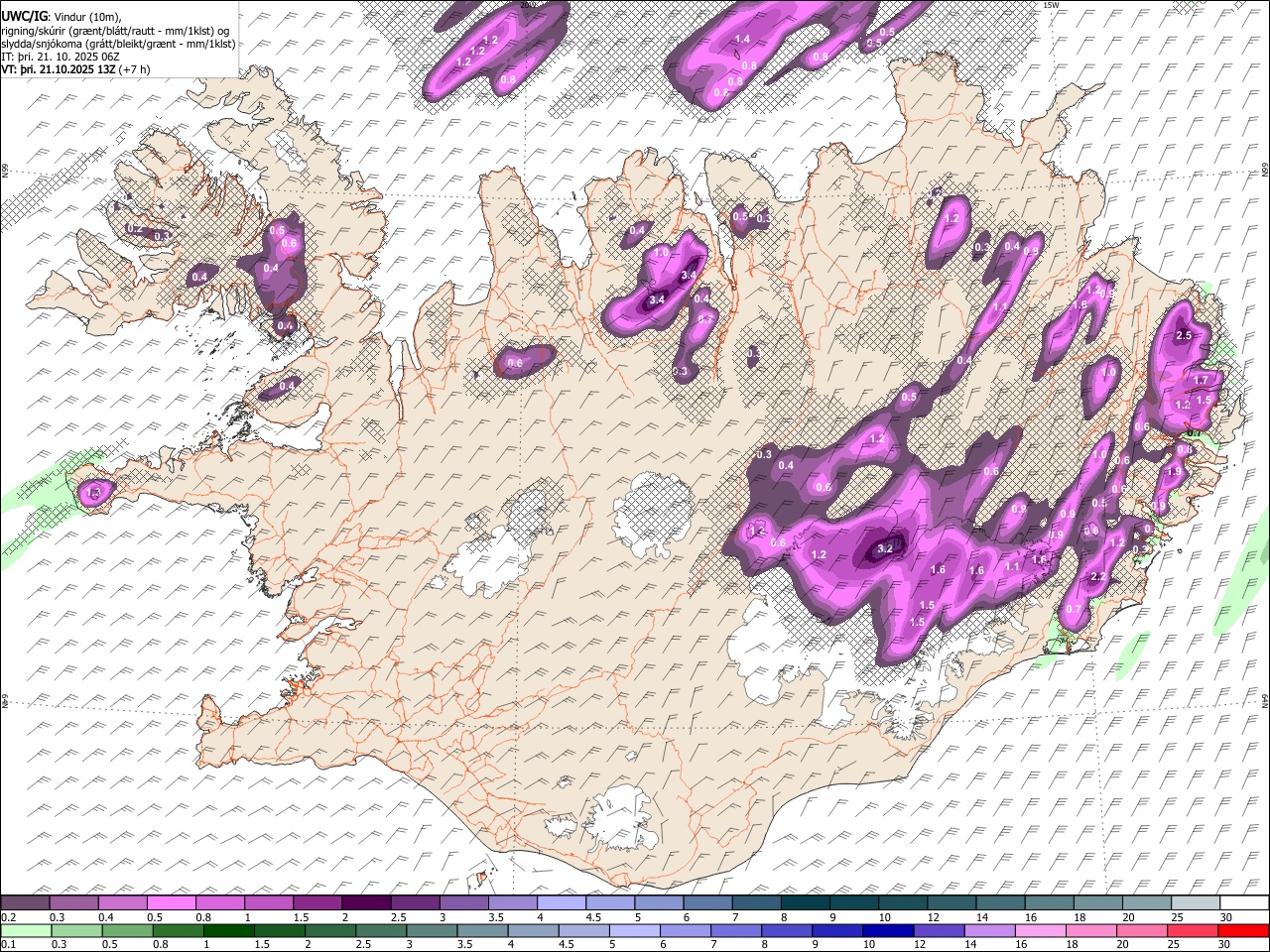This screenshot has width=1270, height=952.
Task: Pick lower legend pink swatch 16 to 18
Action: [1042, 930]
